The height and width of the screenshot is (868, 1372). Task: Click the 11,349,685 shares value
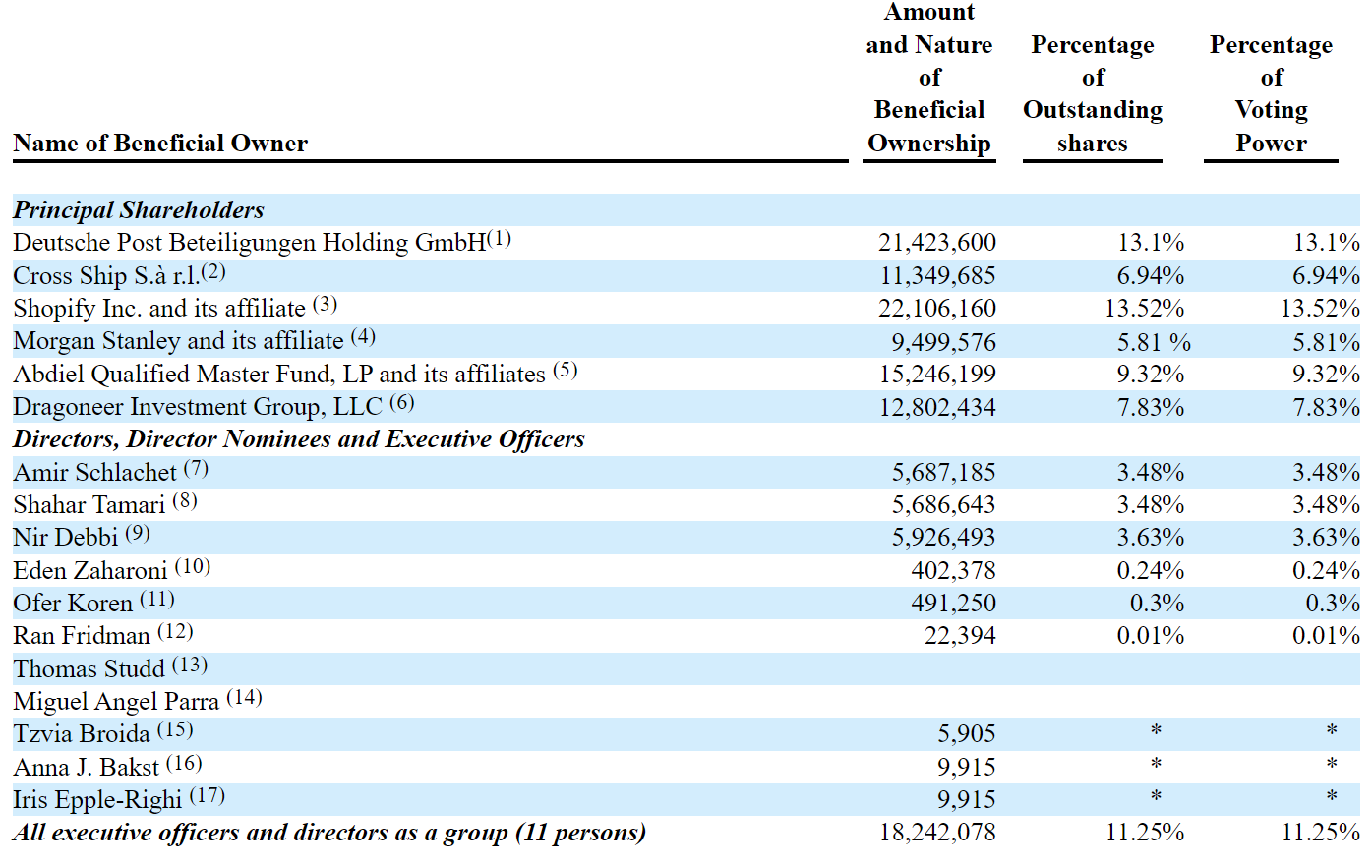point(937,276)
